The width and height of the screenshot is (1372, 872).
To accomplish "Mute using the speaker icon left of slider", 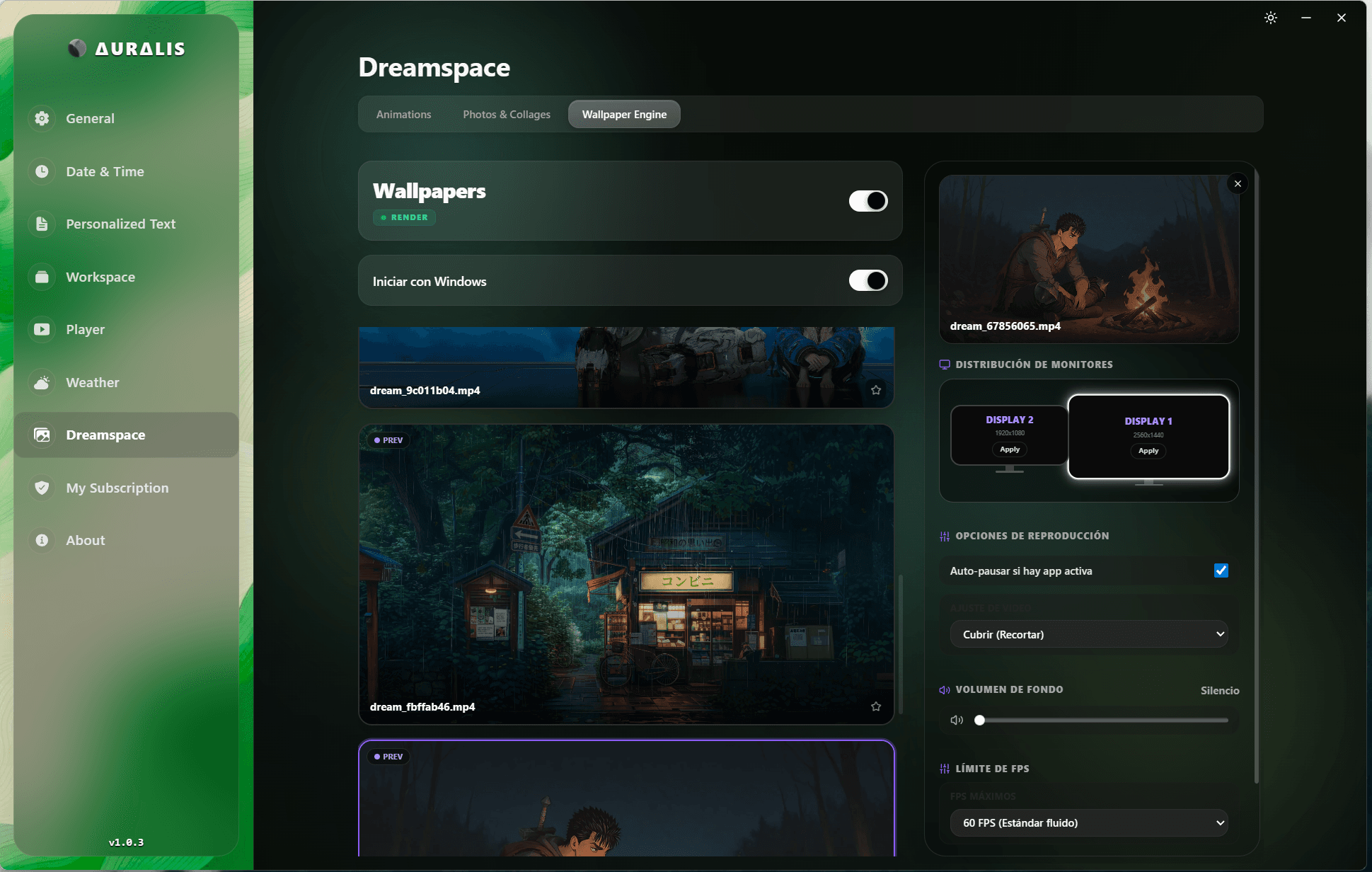I will coord(957,720).
